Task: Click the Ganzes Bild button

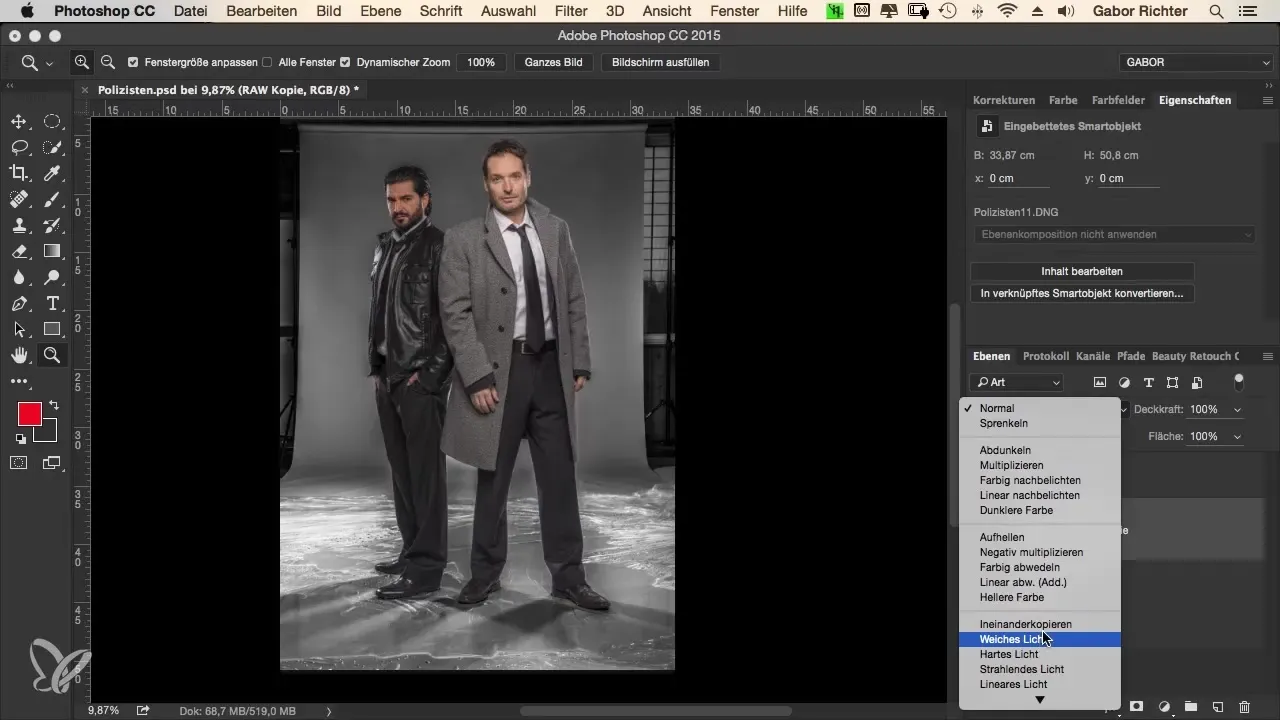Action: [x=554, y=62]
